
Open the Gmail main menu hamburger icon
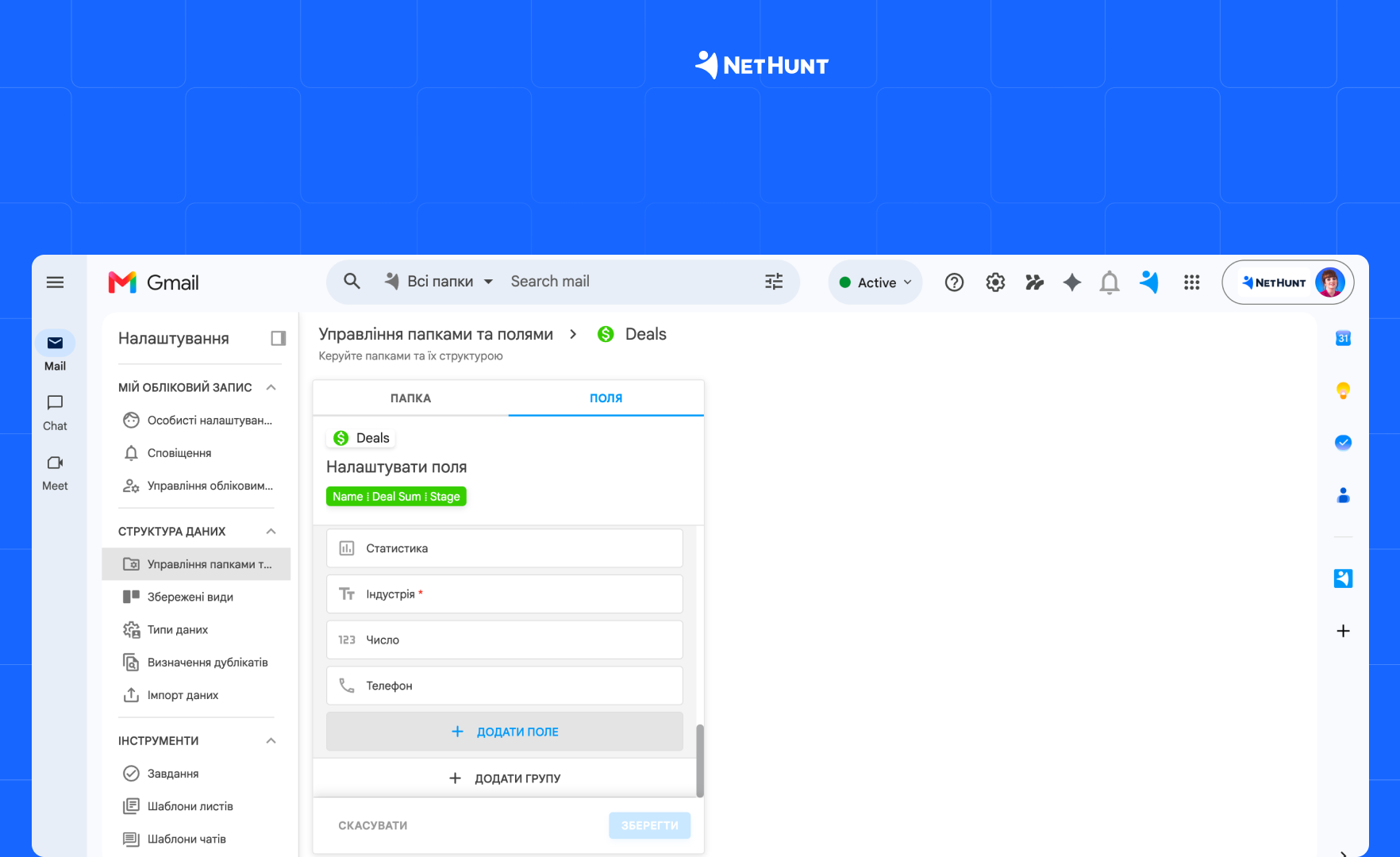[x=55, y=282]
